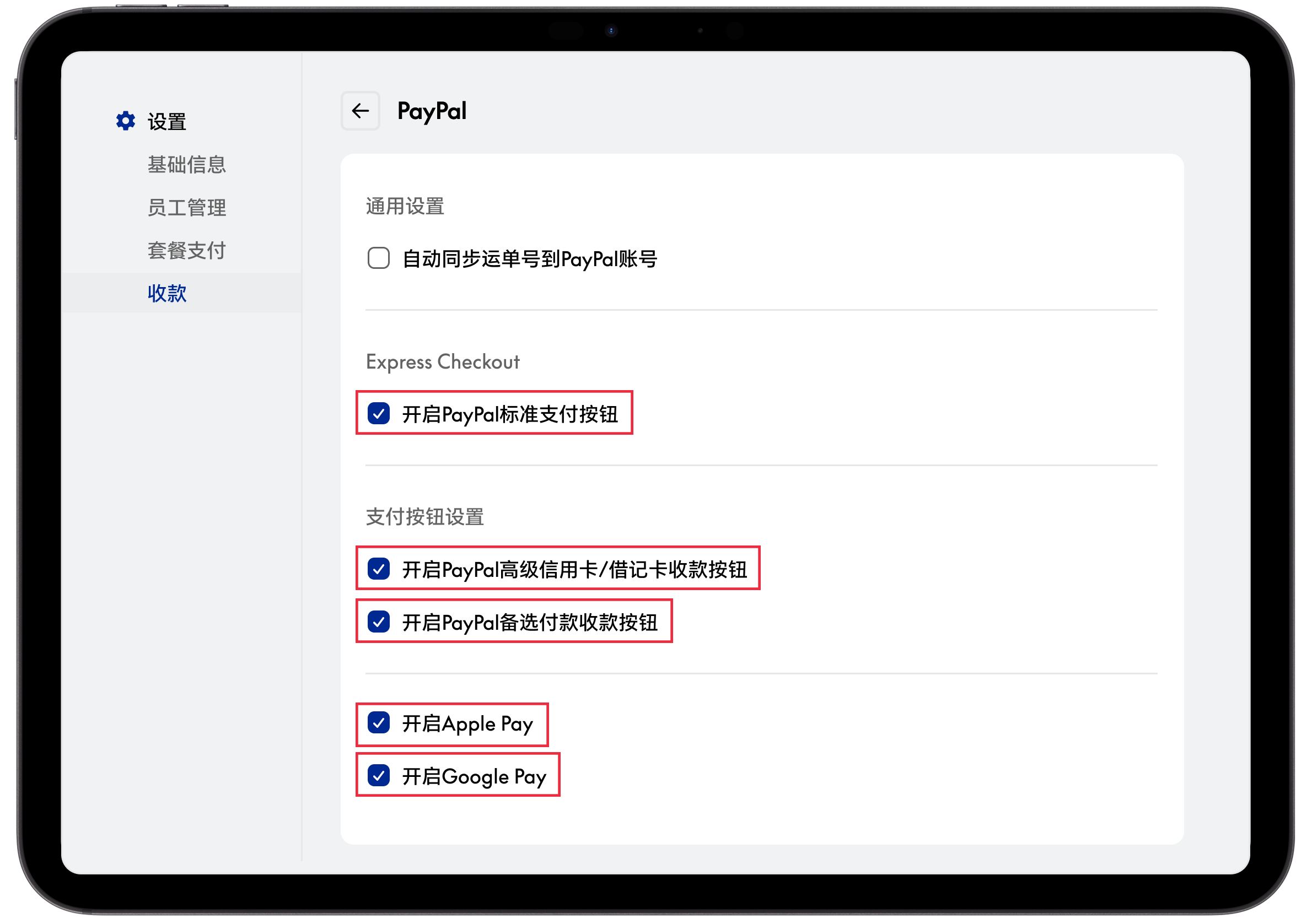Uncheck 开启PayPal备选付款收款按钮 checkbox
The image size is (1312, 924).
tap(379, 622)
